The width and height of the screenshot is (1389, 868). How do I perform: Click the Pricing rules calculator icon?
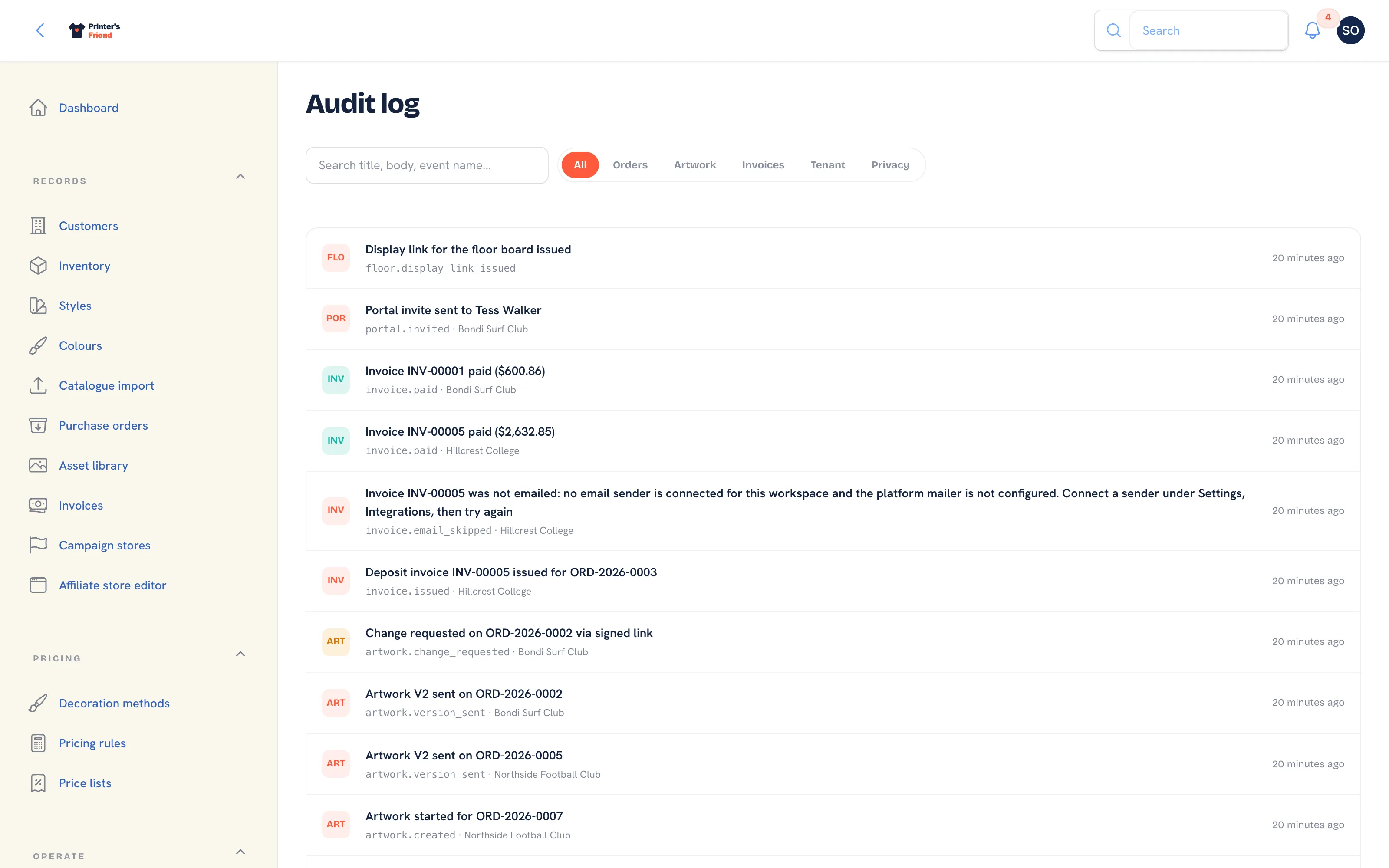[38, 743]
